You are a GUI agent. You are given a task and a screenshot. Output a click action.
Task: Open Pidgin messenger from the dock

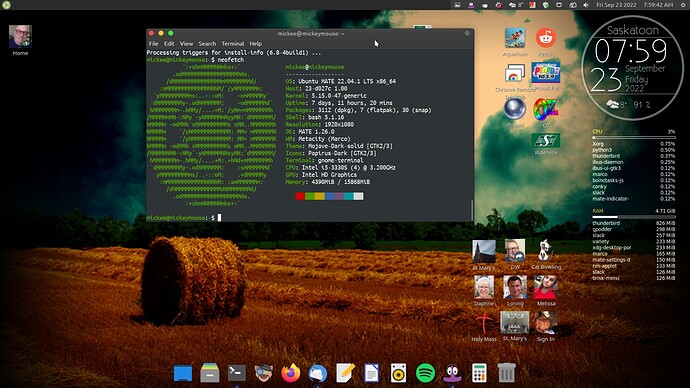452,373
